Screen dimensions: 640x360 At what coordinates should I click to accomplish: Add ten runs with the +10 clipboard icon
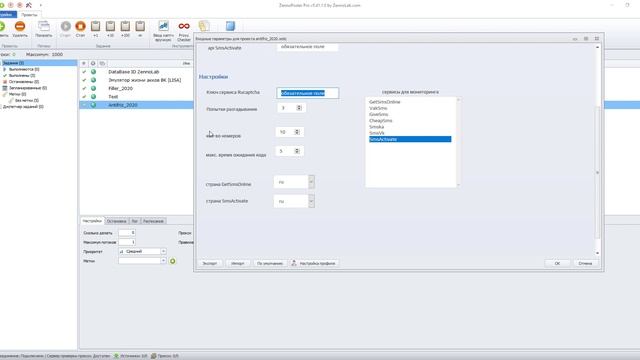pyautogui.click(x=110, y=27)
